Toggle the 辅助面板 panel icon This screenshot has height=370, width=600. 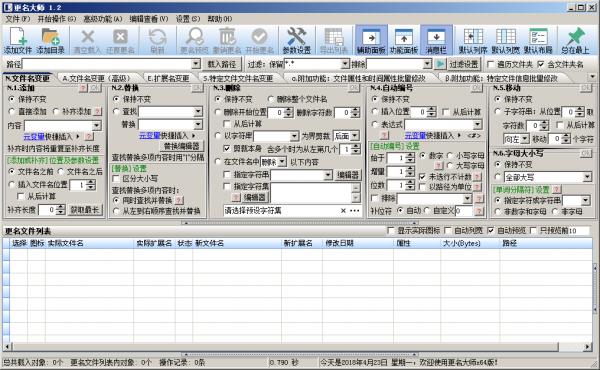[x=371, y=40]
